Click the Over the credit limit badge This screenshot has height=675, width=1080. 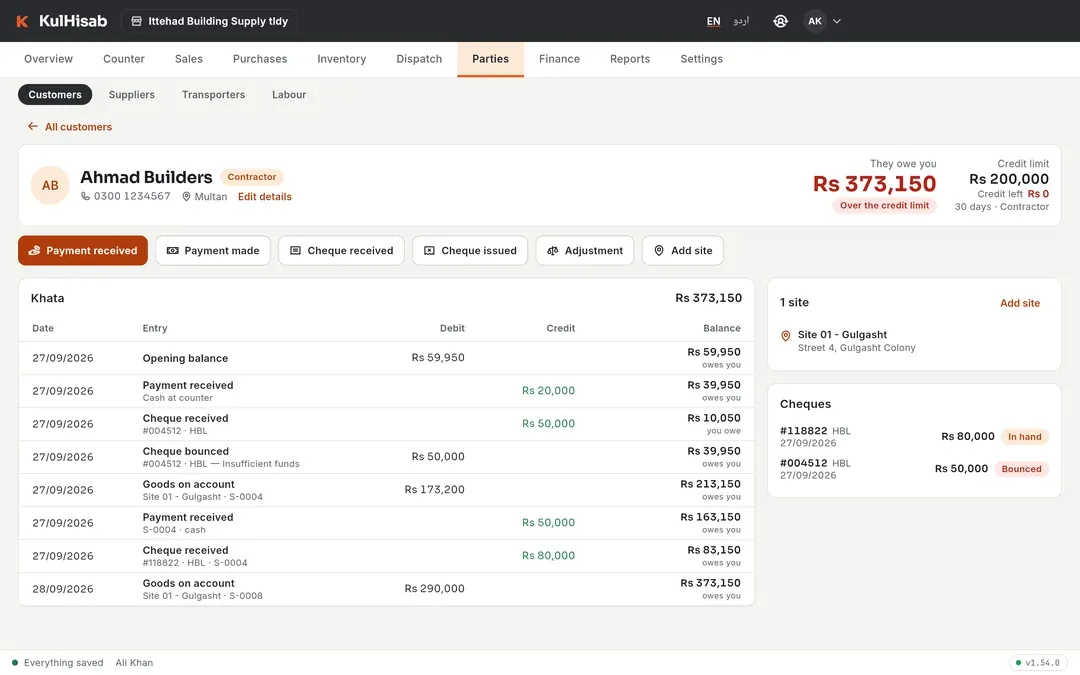pyautogui.click(x=884, y=205)
